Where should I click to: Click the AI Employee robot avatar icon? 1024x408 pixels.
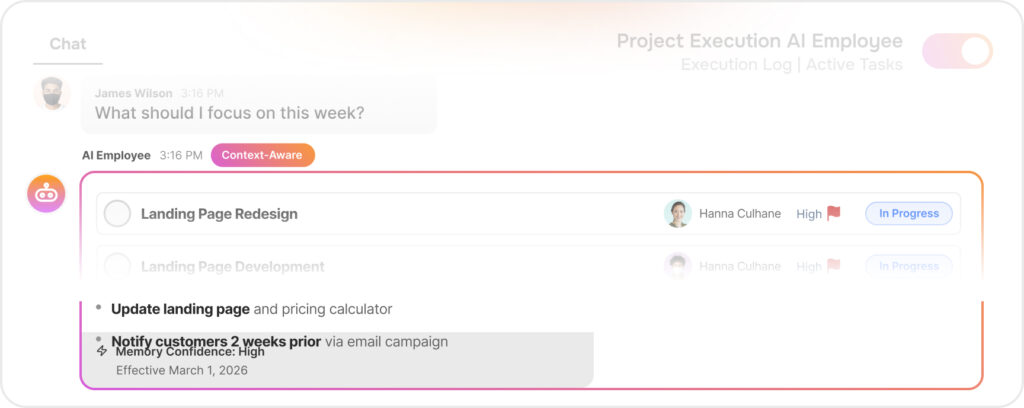46,194
